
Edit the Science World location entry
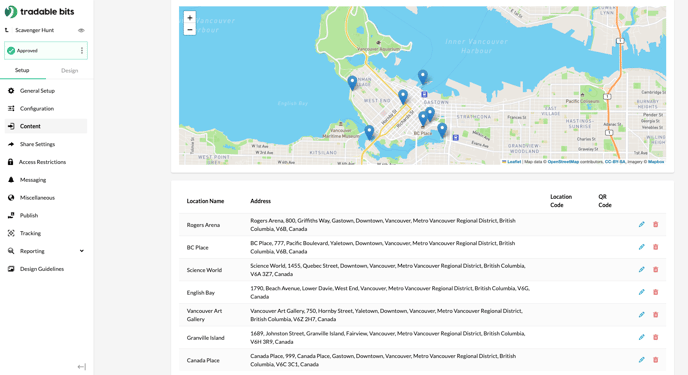click(641, 270)
